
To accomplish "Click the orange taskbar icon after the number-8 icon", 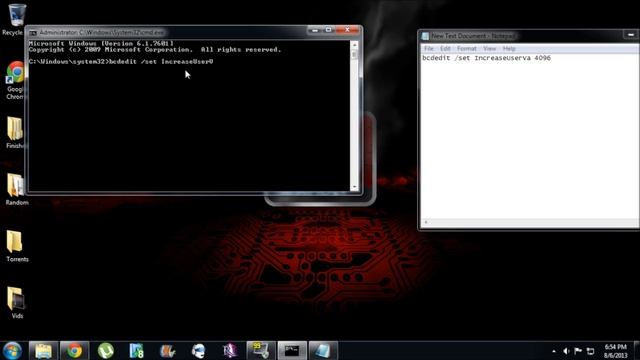I will coord(167,351).
